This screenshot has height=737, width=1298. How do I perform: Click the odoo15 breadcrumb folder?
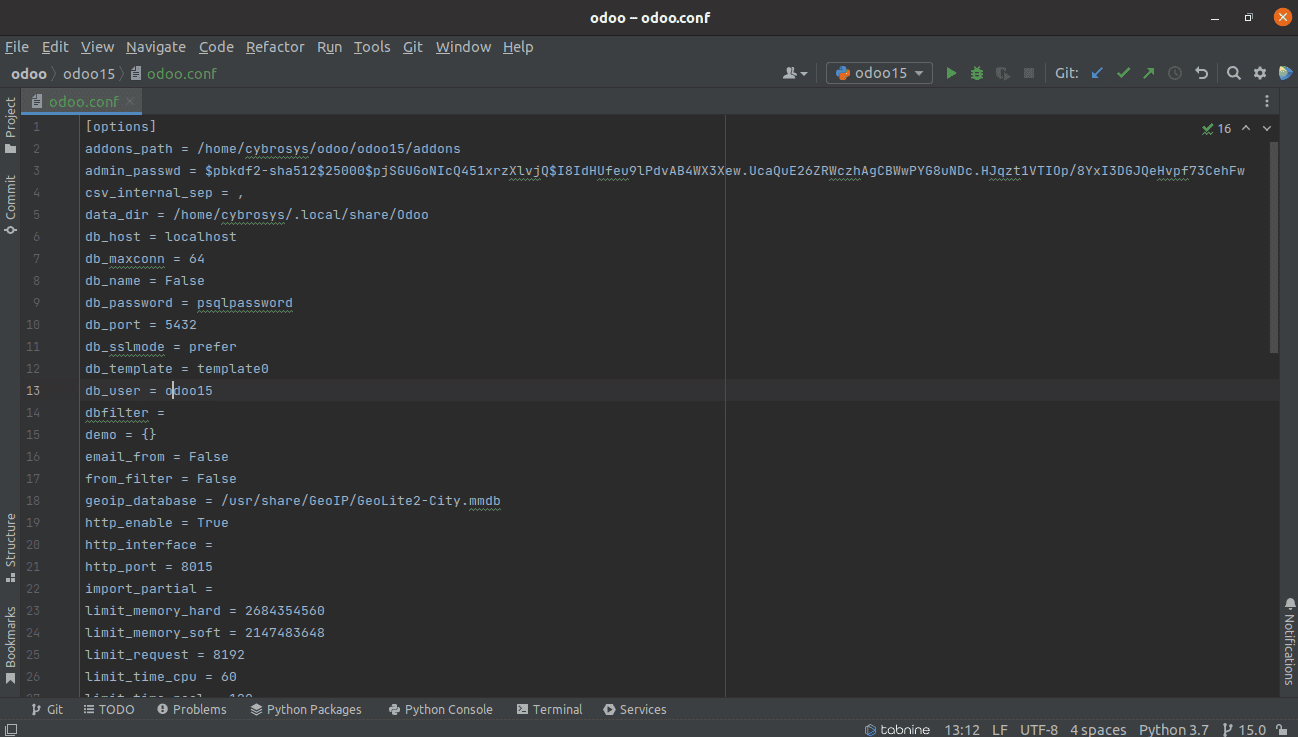pyautogui.click(x=89, y=73)
